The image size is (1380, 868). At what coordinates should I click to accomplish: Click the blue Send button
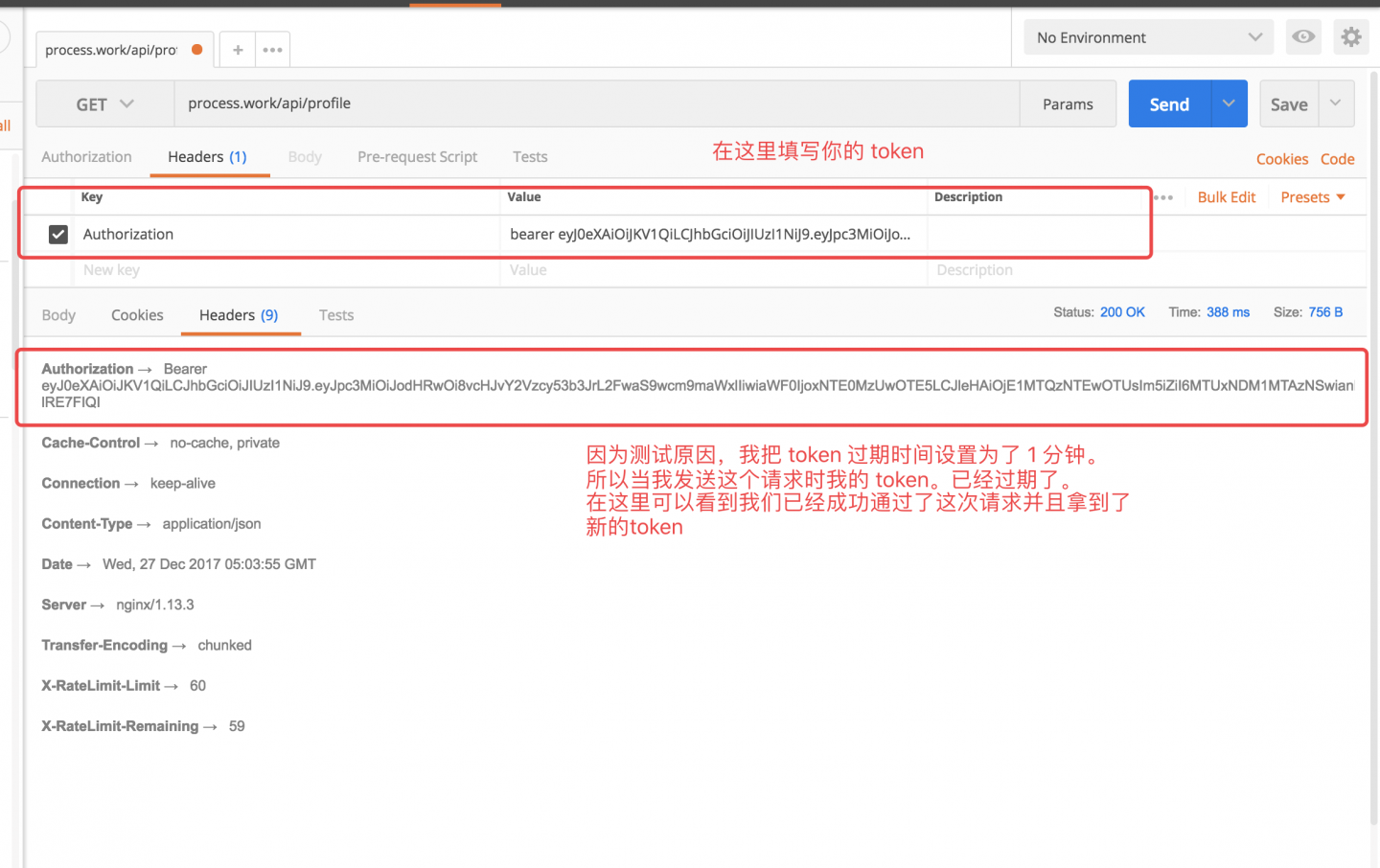pyautogui.click(x=1170, y=103)
